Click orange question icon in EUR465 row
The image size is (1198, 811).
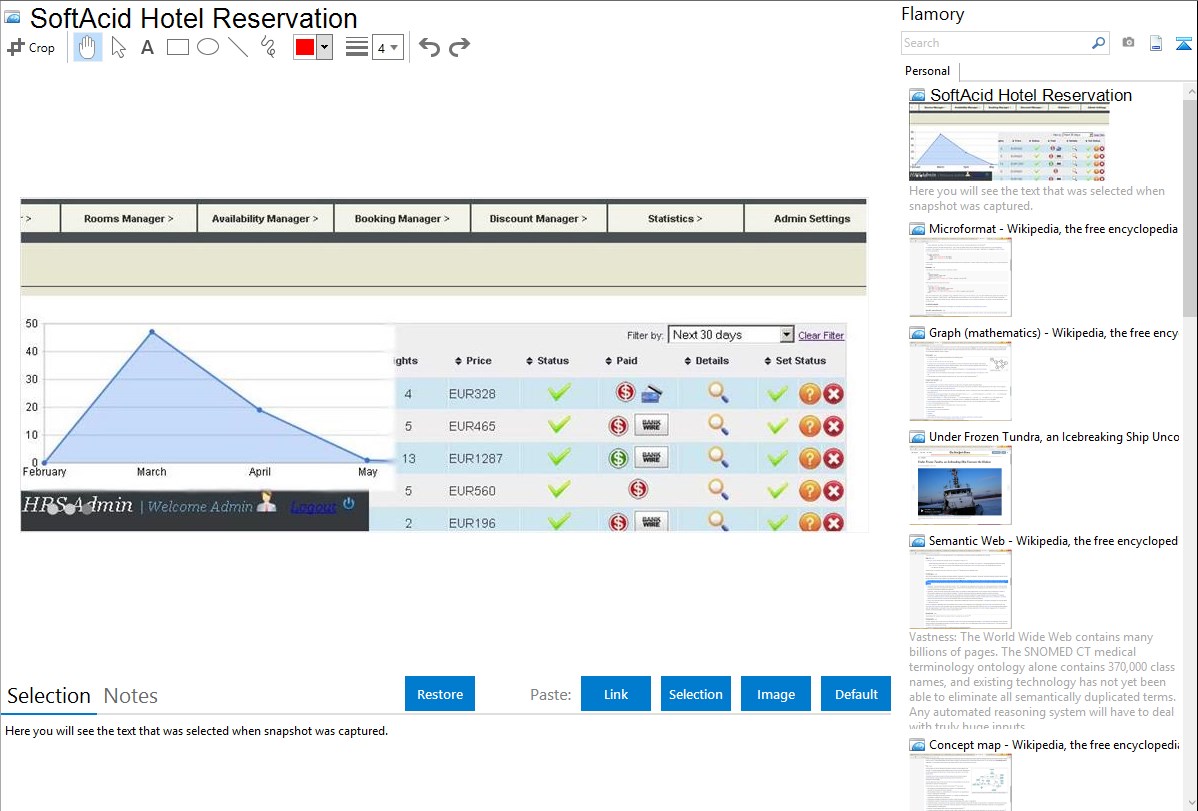tap(809, 426)
